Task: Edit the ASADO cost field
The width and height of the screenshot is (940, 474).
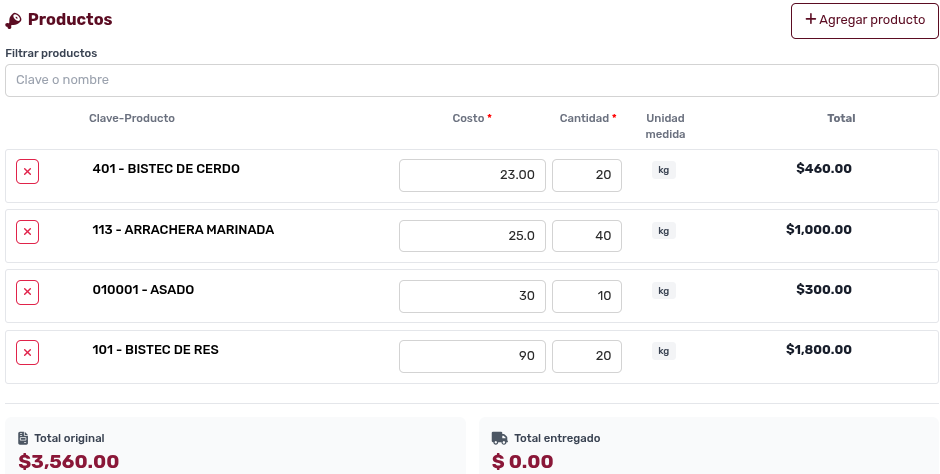Action: click(472, 296)
